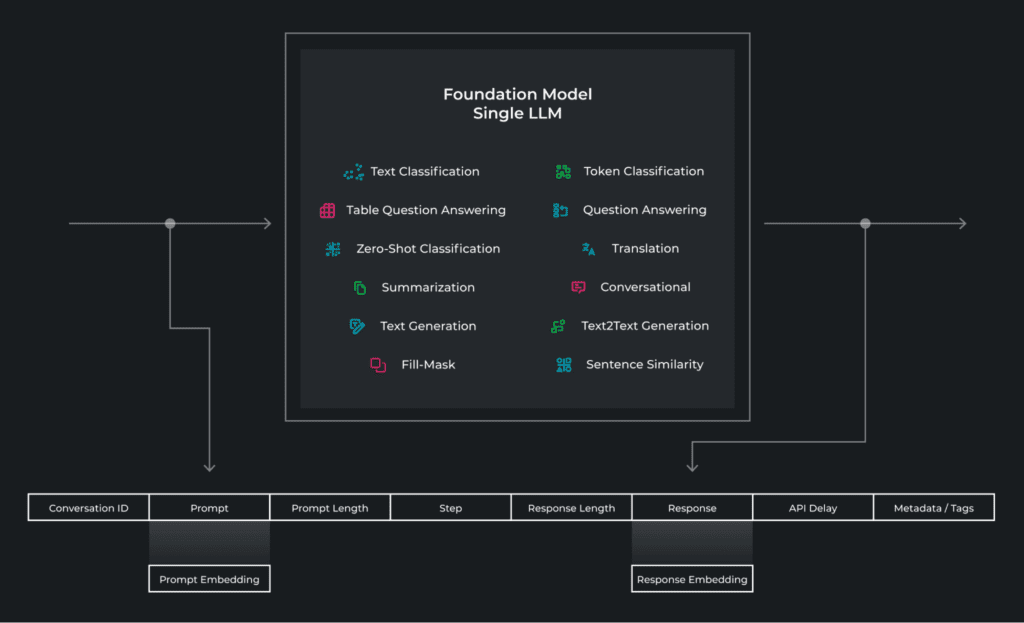Click the Response Embedding box
The height and width of the screenshot is (623, 1024).
click(692, 579)
